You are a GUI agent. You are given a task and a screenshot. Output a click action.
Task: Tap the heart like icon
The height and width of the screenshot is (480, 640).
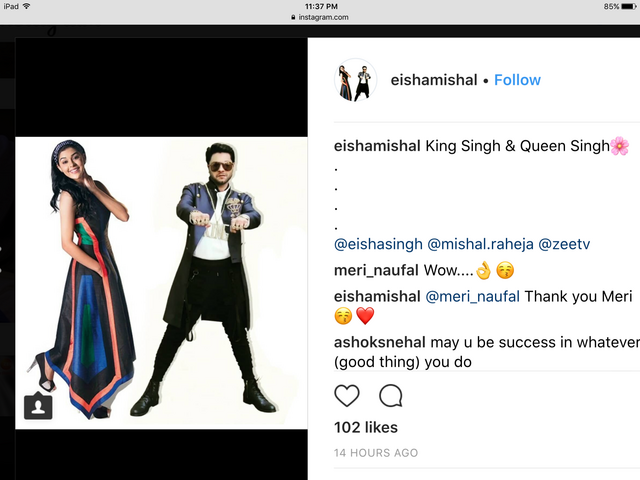point(347,396)
